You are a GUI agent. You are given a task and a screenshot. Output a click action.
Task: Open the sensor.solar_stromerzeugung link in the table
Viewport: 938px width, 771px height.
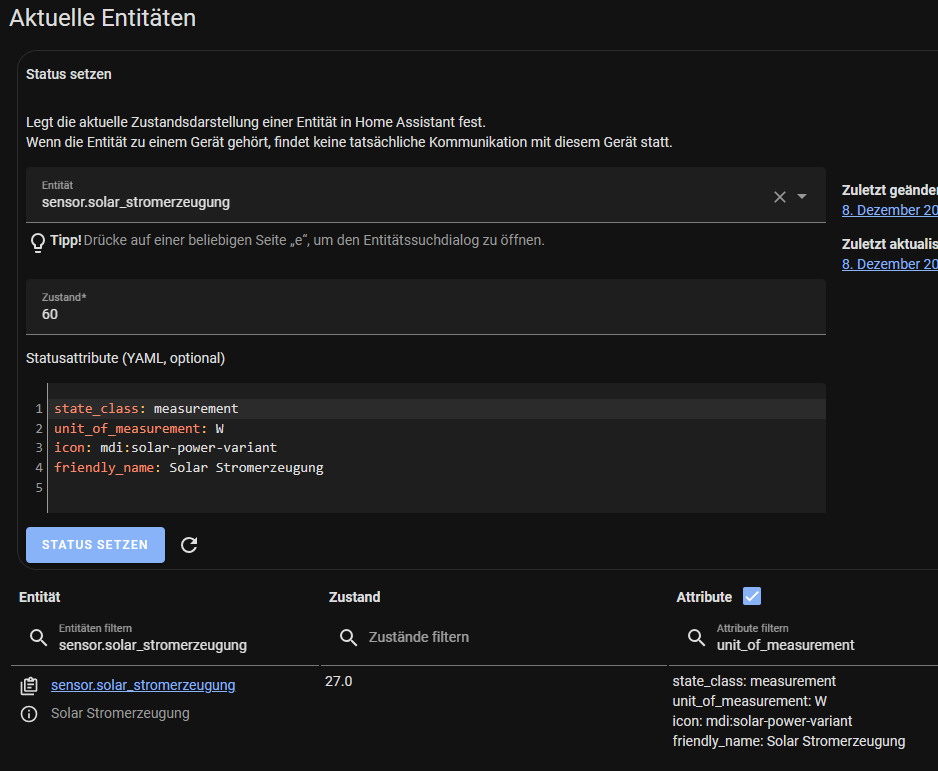pos(143,685)
